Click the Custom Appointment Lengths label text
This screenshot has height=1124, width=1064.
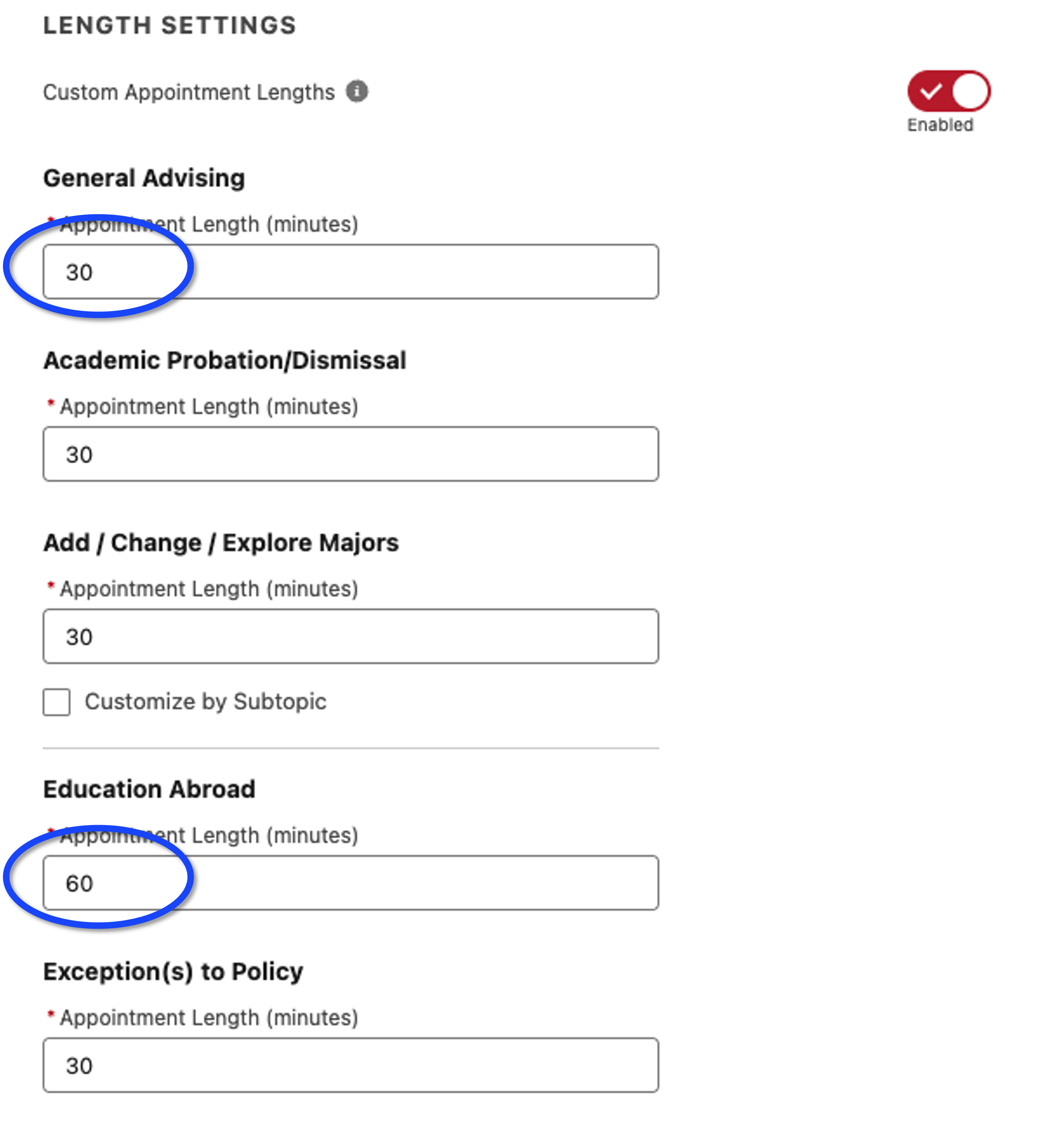click(189, 93)
